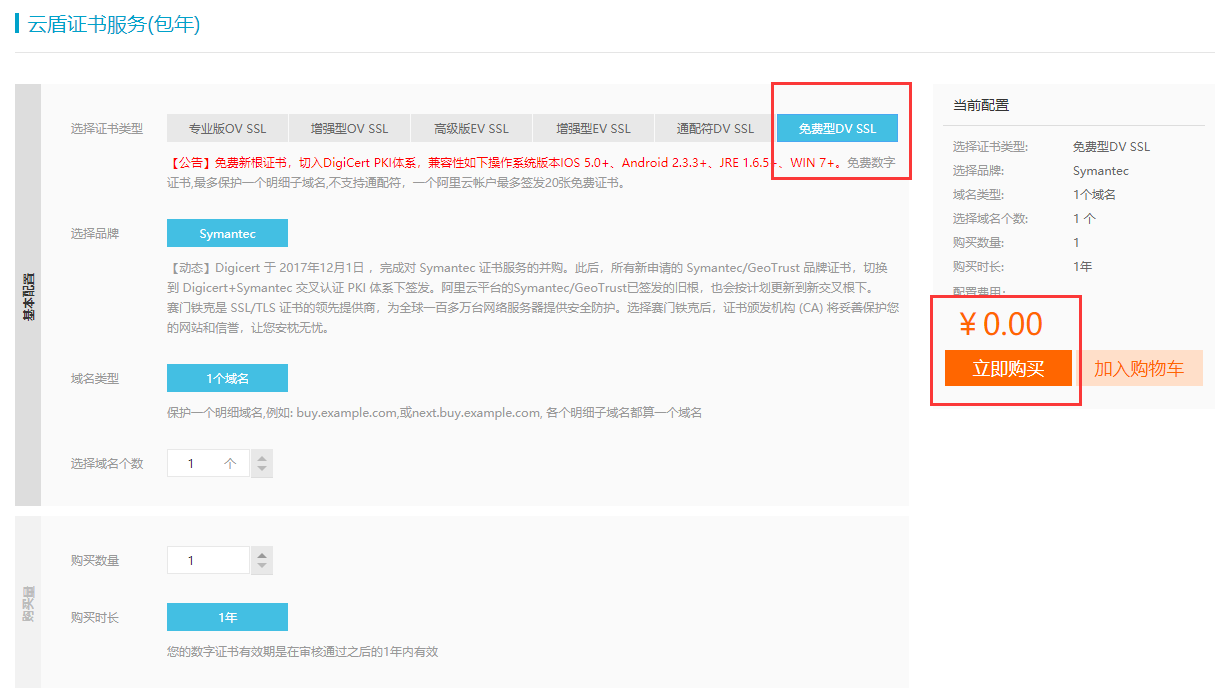Click the 立即购买 button
The image size is (1232, 697).
pos(1008,368)
